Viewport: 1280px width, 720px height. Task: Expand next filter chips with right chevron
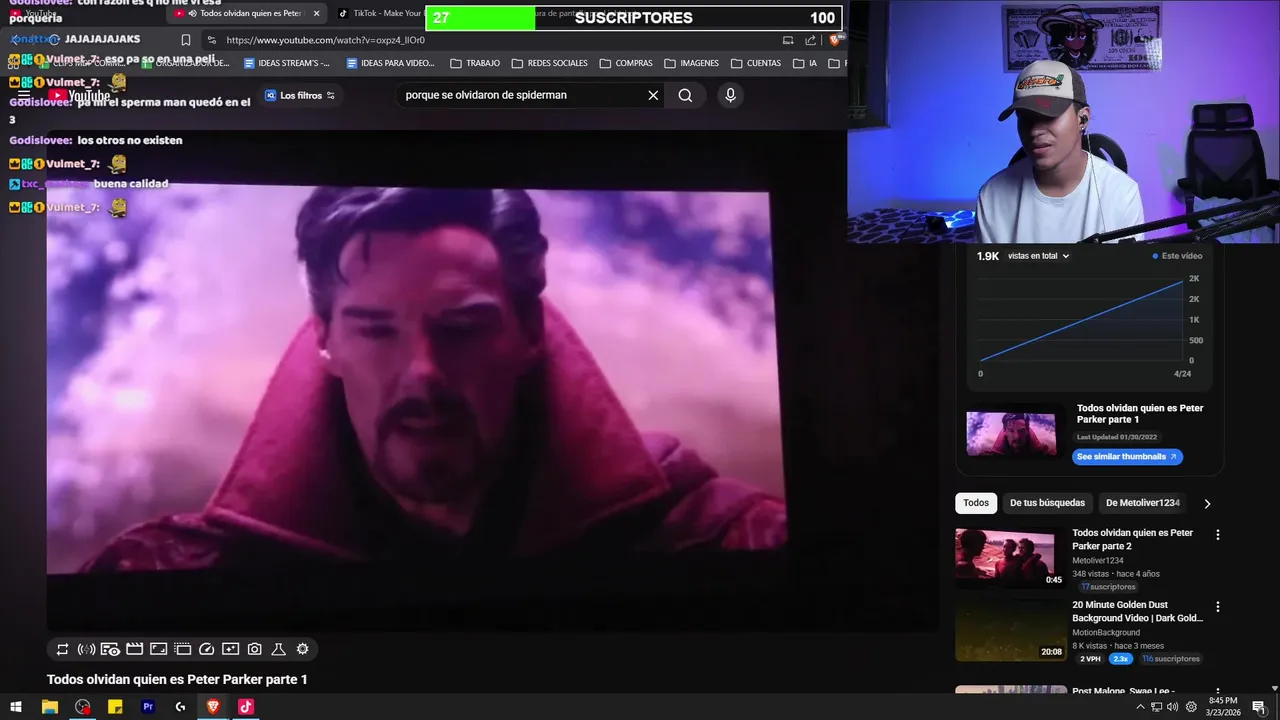tap(1207, 503)
